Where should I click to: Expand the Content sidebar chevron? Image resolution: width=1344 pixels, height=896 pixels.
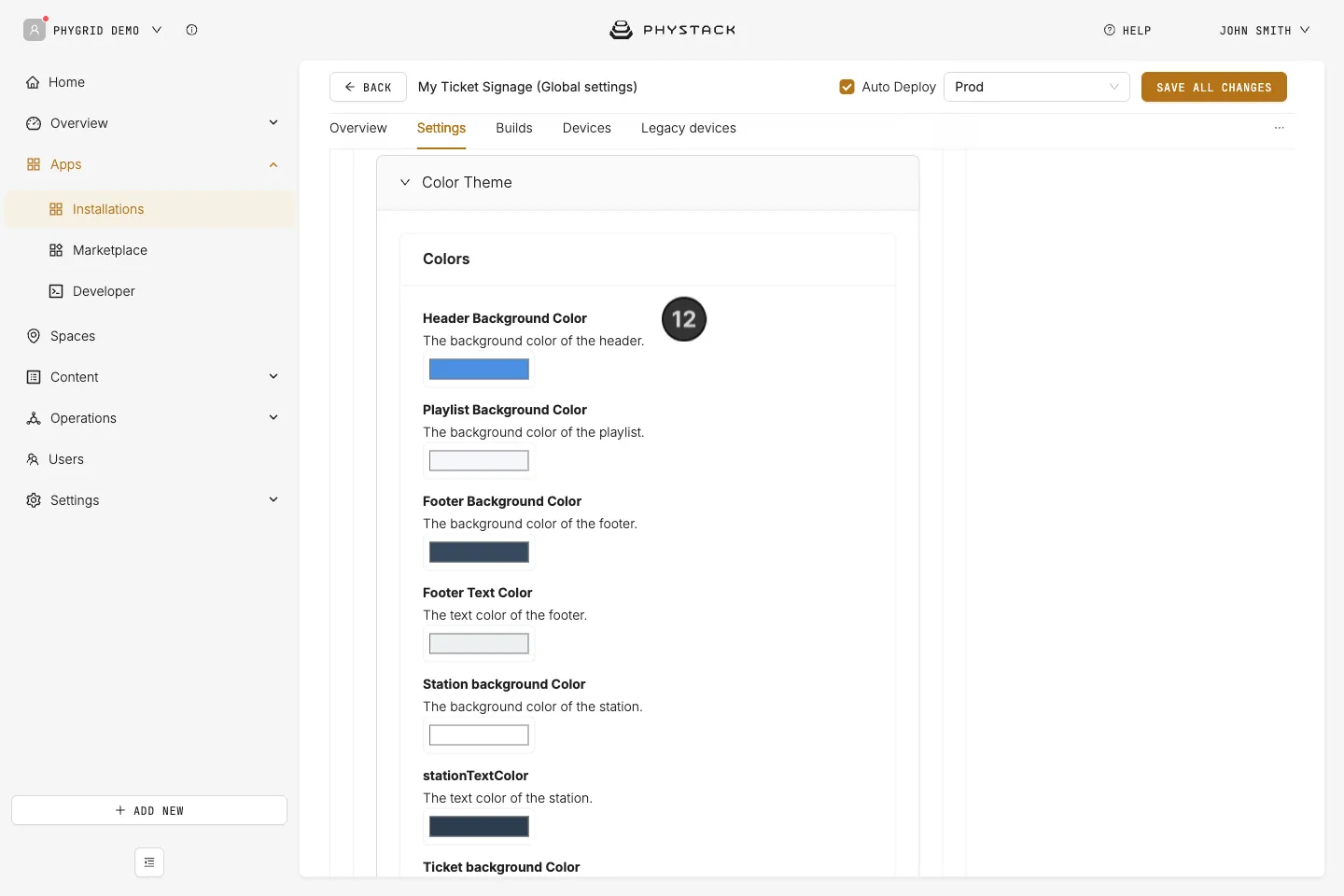click(273, 377)
